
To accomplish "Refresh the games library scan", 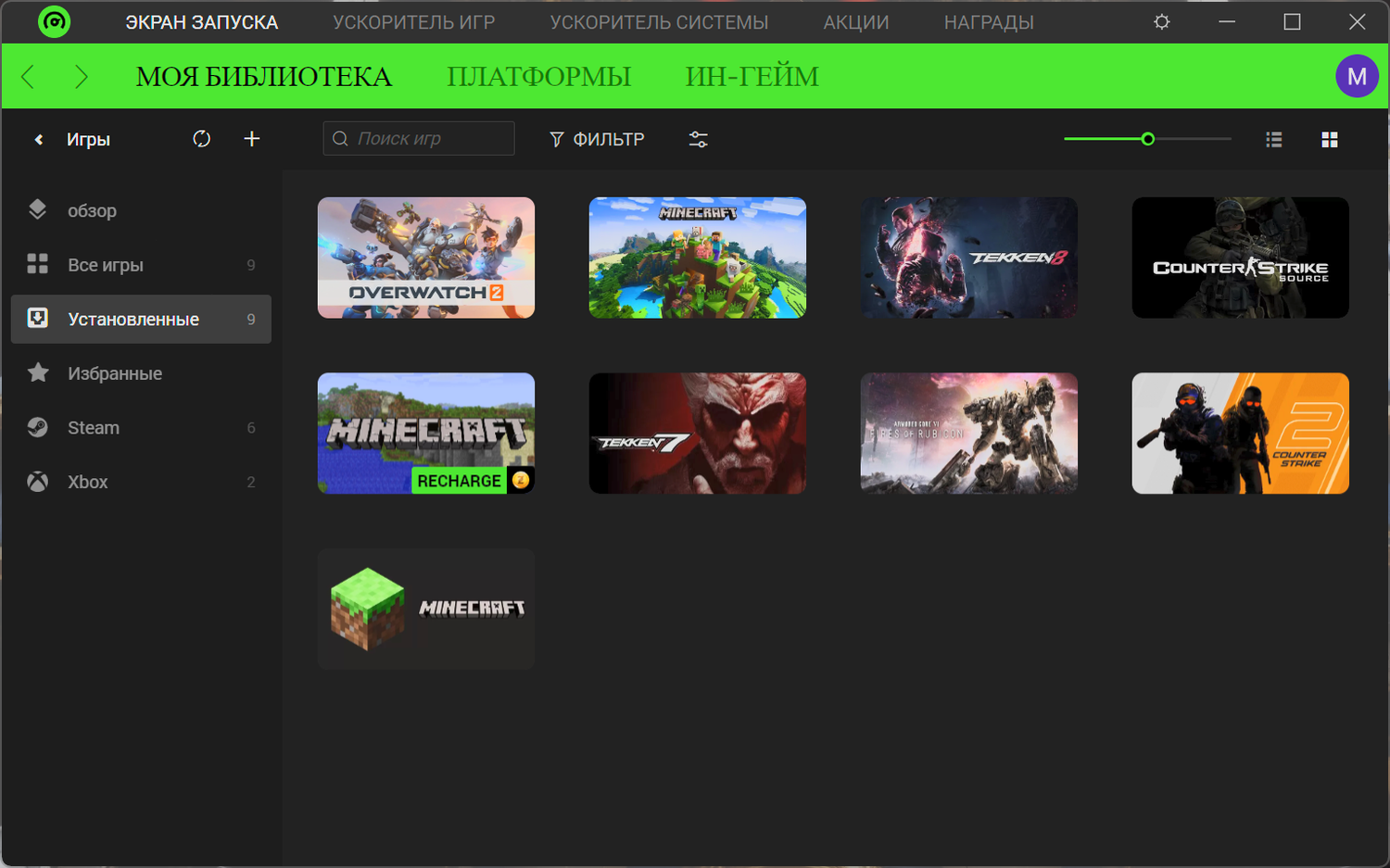I will click(202, 139).
